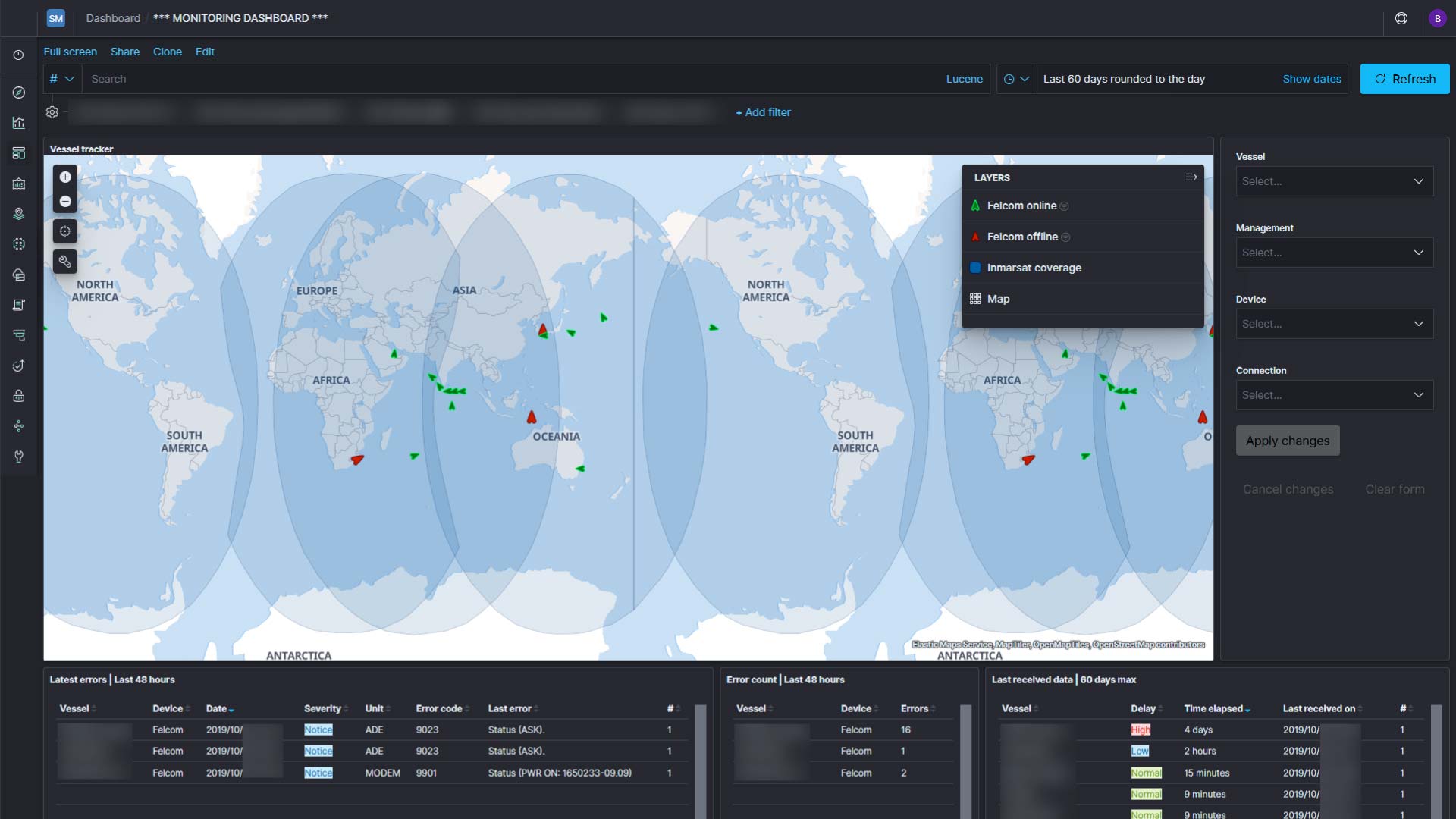The image size is (1456, 819).
Task: Zoom out on the vessel tracker map
Action: 65,201
